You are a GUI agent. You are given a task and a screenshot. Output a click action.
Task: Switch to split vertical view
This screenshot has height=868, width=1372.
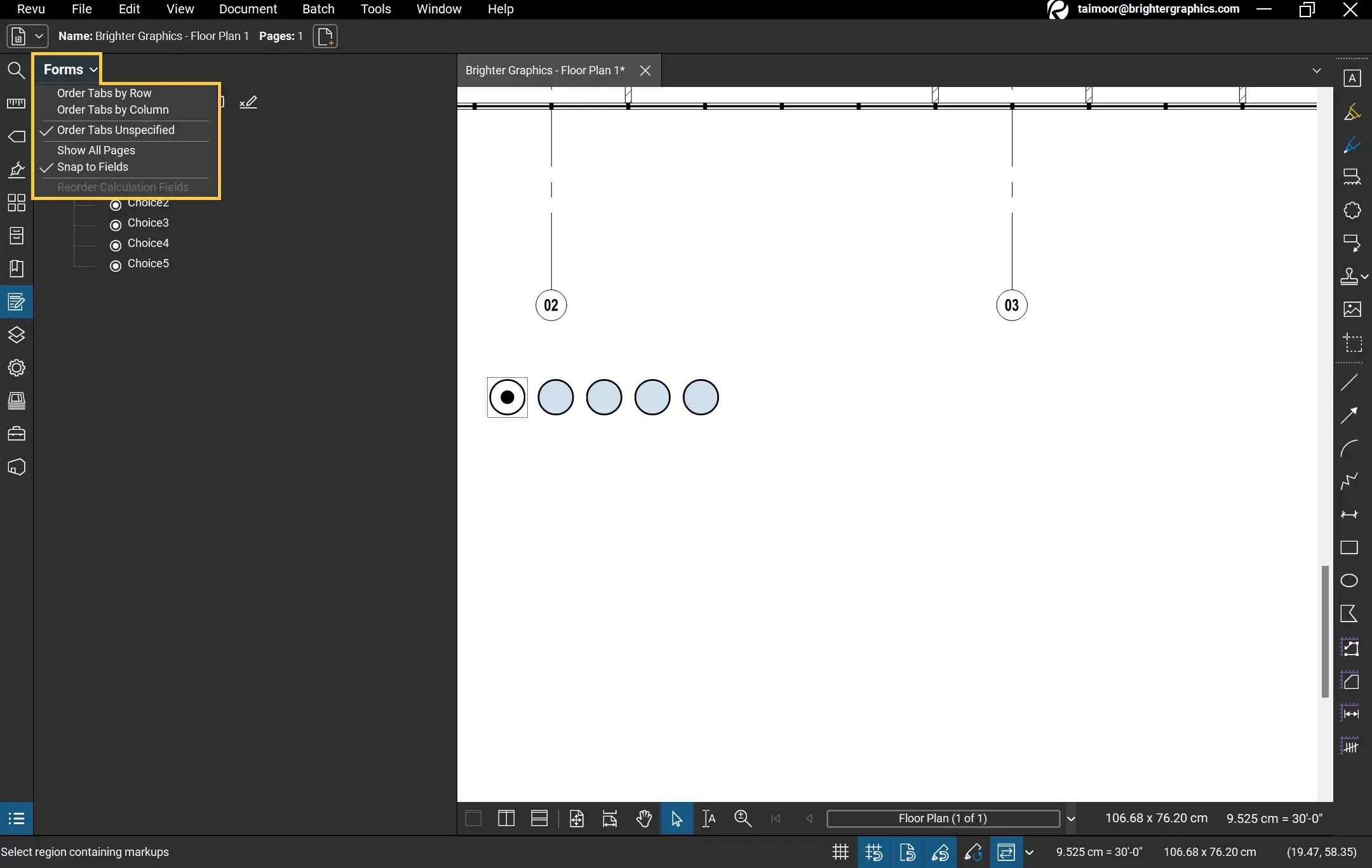click(x=506, y=818)
